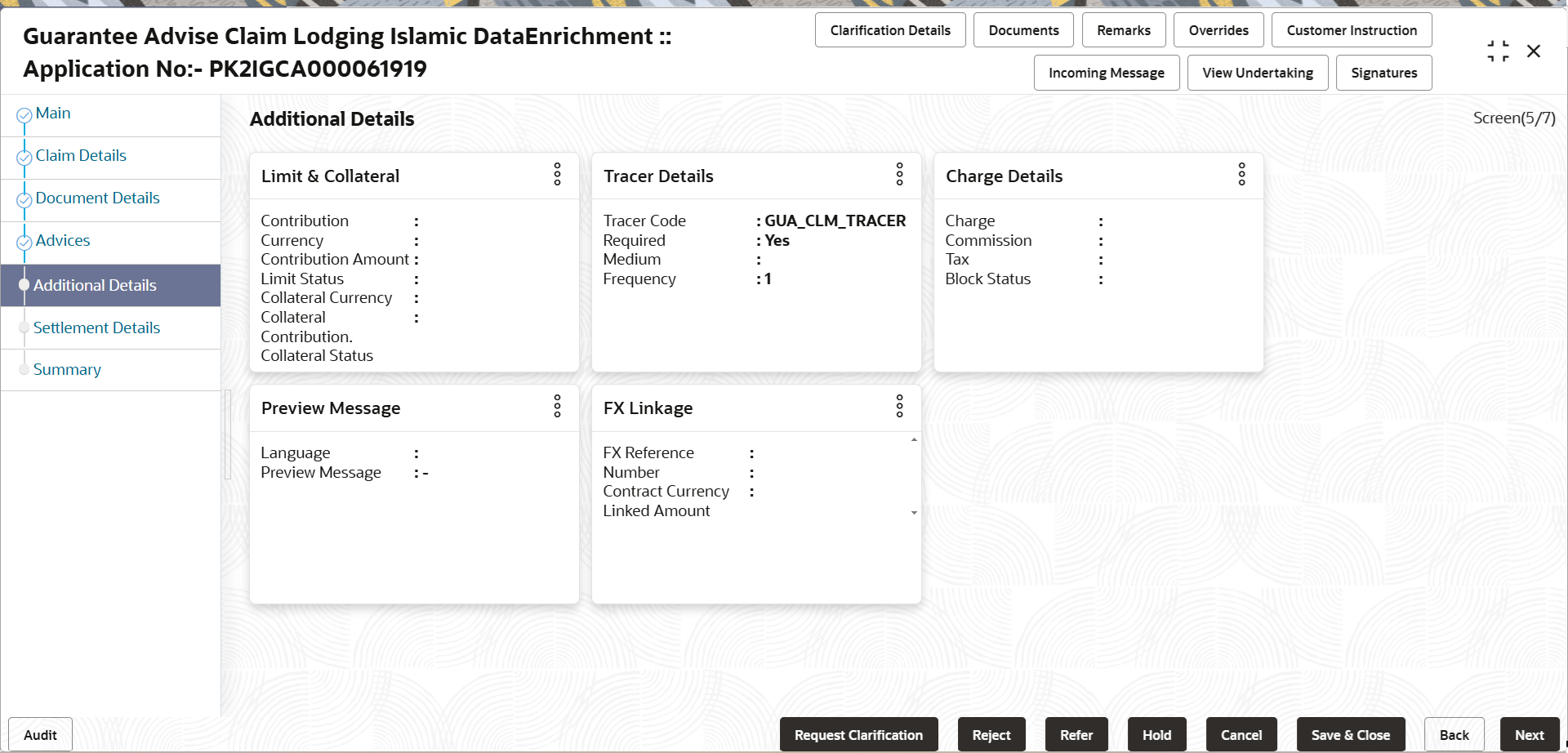Click the completed checkmark beside Main stage
This screenshot has height=753, width=1568.
[24, 112]
